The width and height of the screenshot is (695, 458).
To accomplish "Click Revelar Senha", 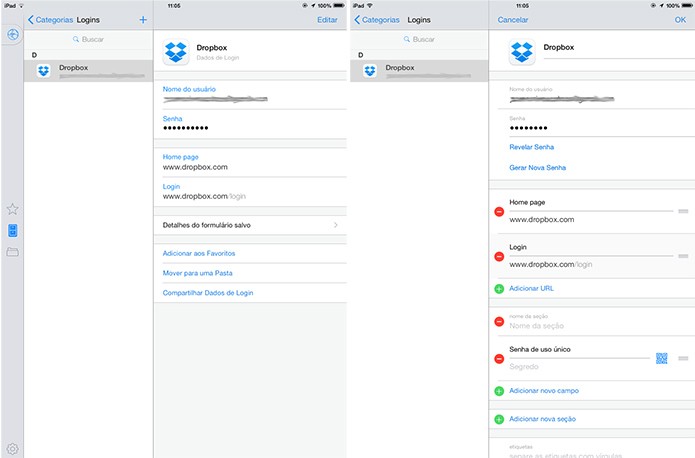I will tap(531, 147).
